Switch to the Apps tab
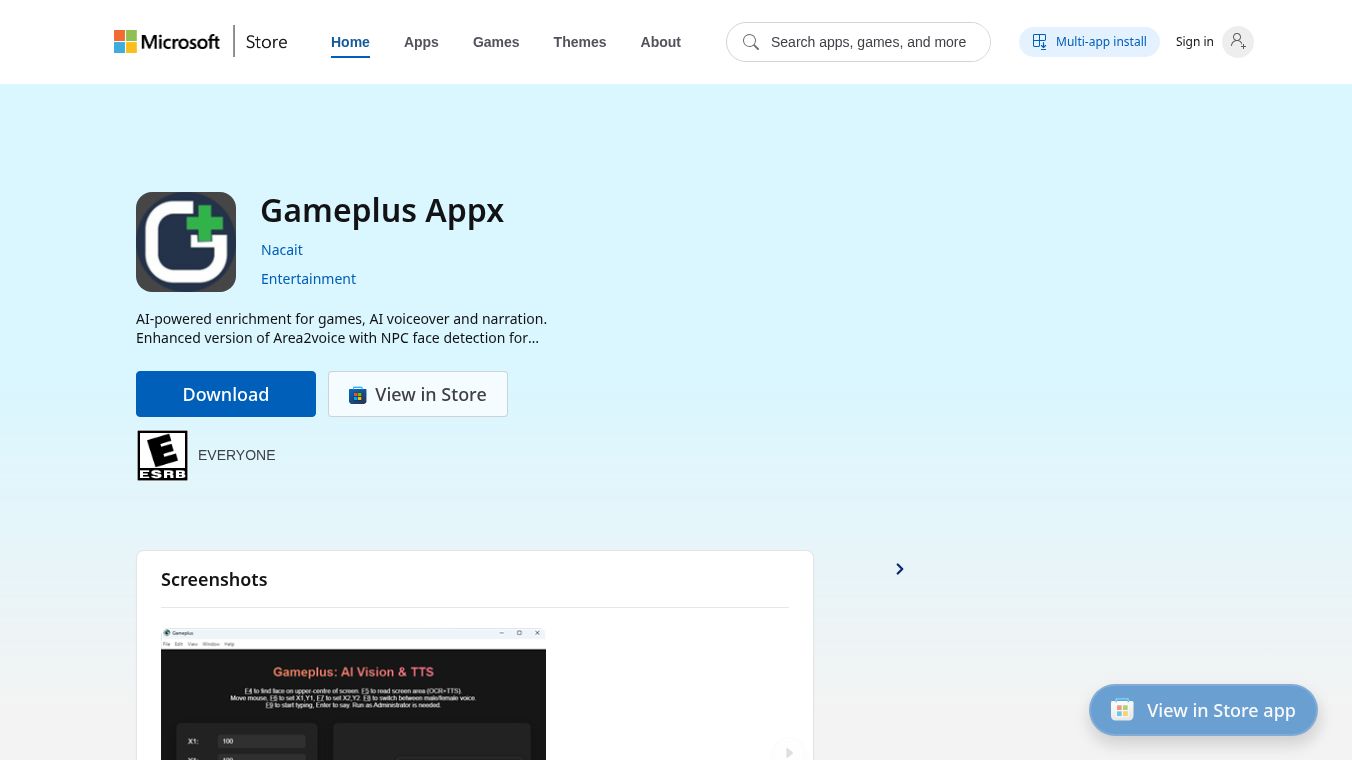 click(x=421, y=42)
